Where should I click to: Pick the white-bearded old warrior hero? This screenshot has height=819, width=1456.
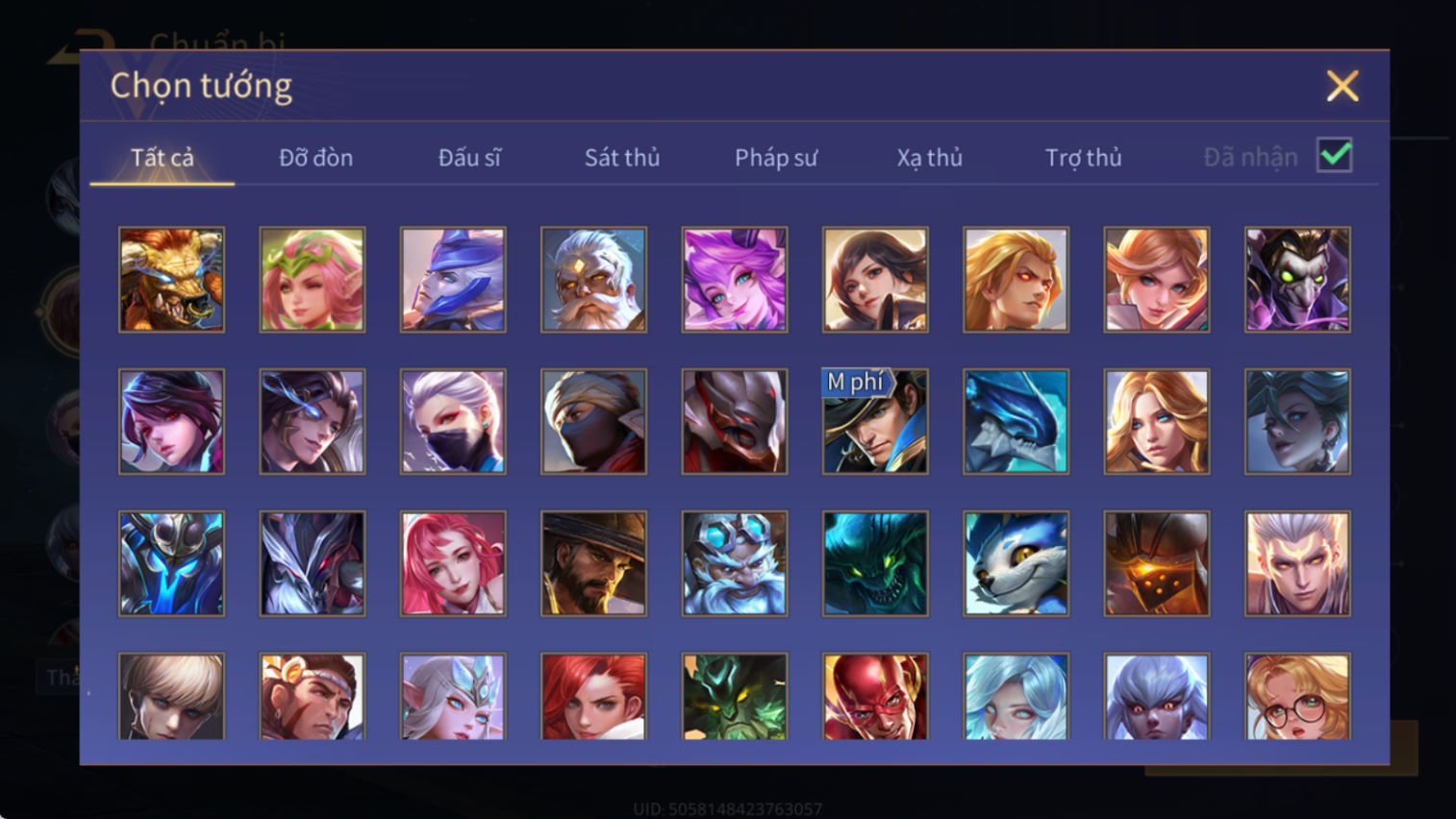click(593, 280)
